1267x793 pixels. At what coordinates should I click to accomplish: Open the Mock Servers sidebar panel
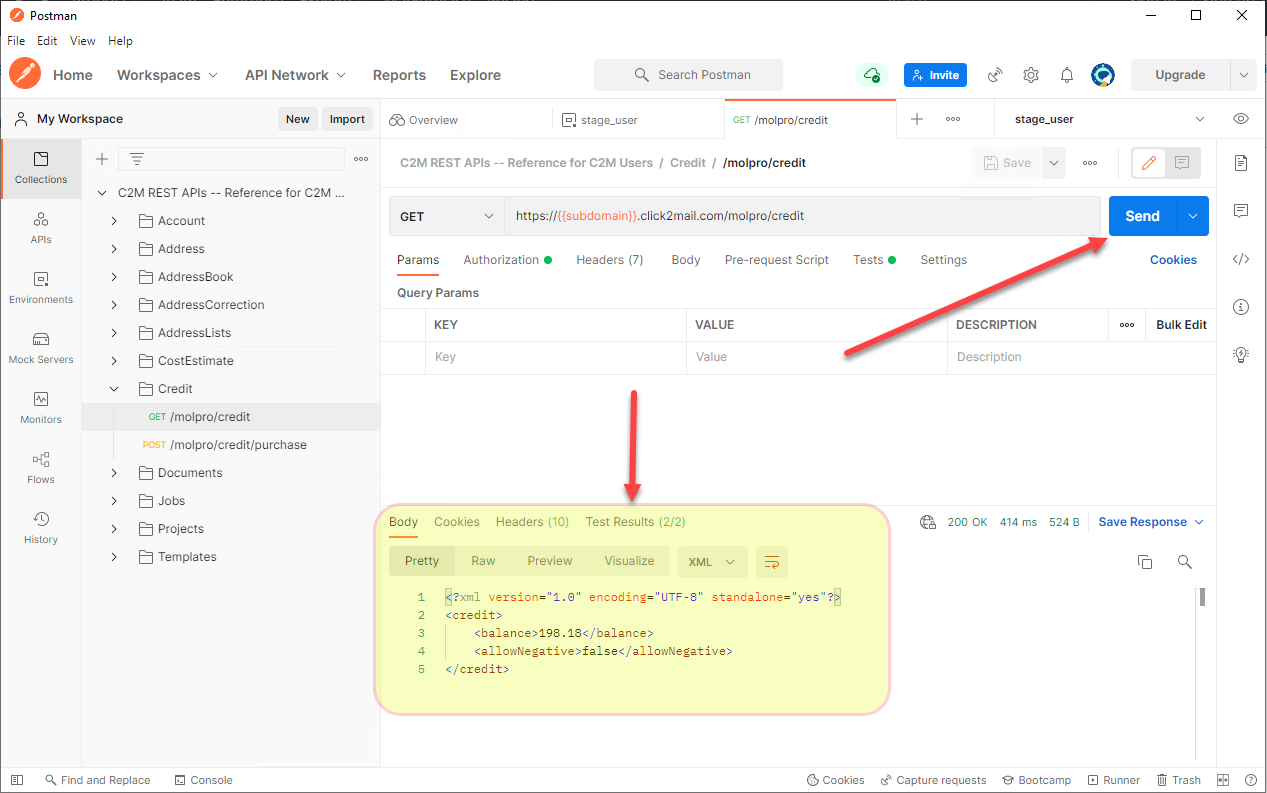tap(41, 348)
